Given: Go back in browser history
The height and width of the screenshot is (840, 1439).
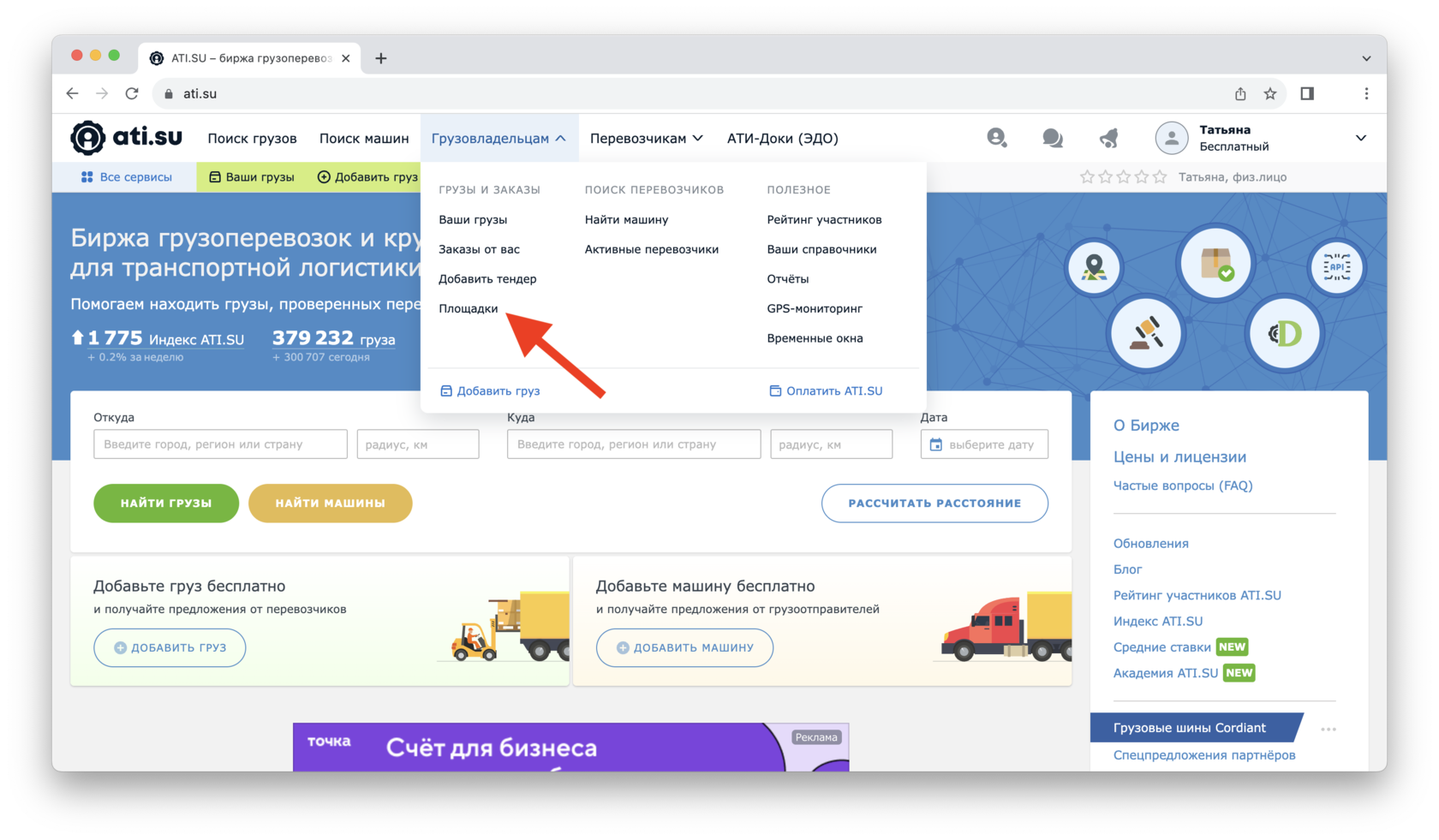Looking at the screenshot, I should tap(72, 93).
